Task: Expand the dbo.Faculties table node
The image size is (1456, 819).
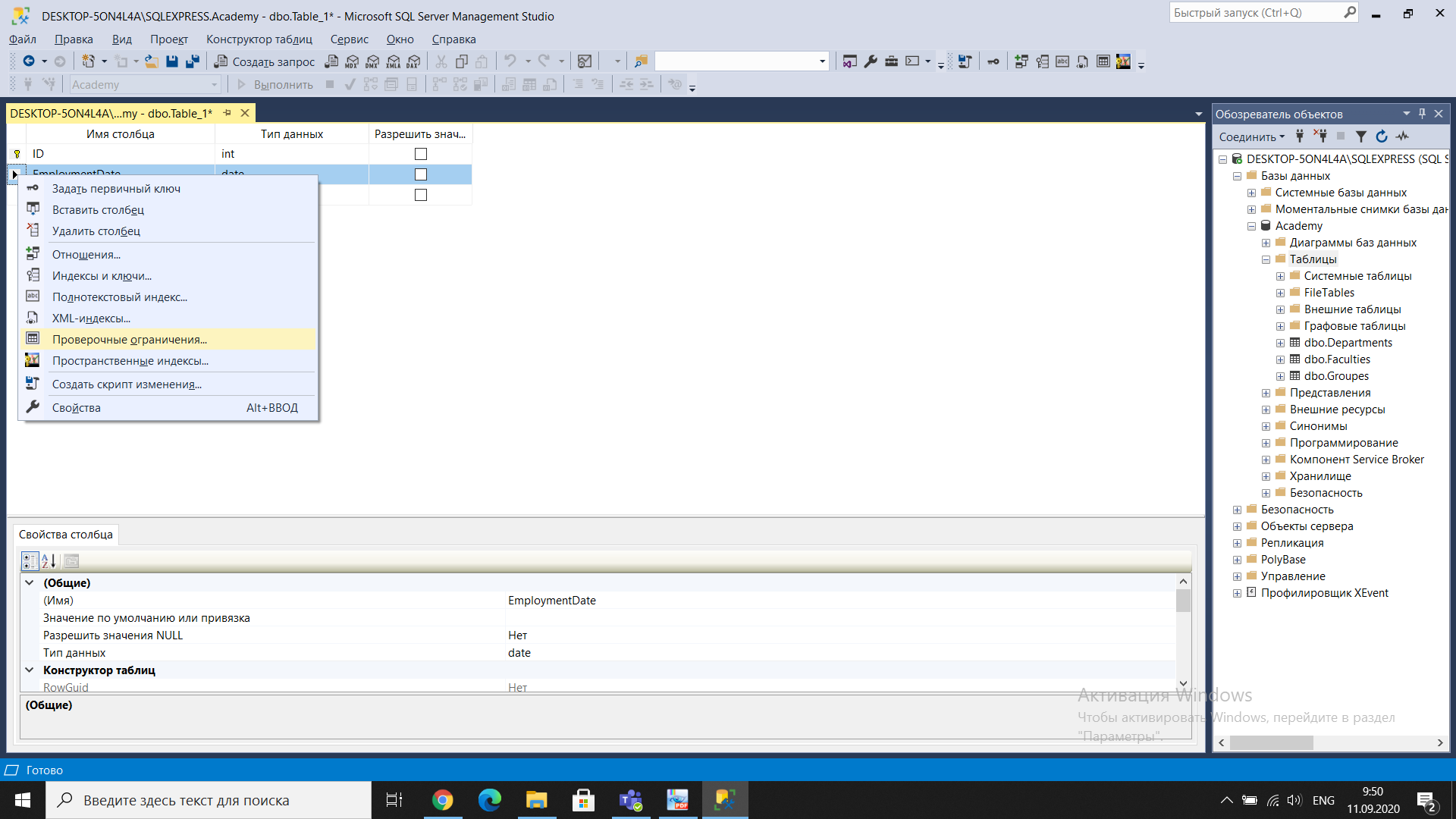Action: point(1280,359)
